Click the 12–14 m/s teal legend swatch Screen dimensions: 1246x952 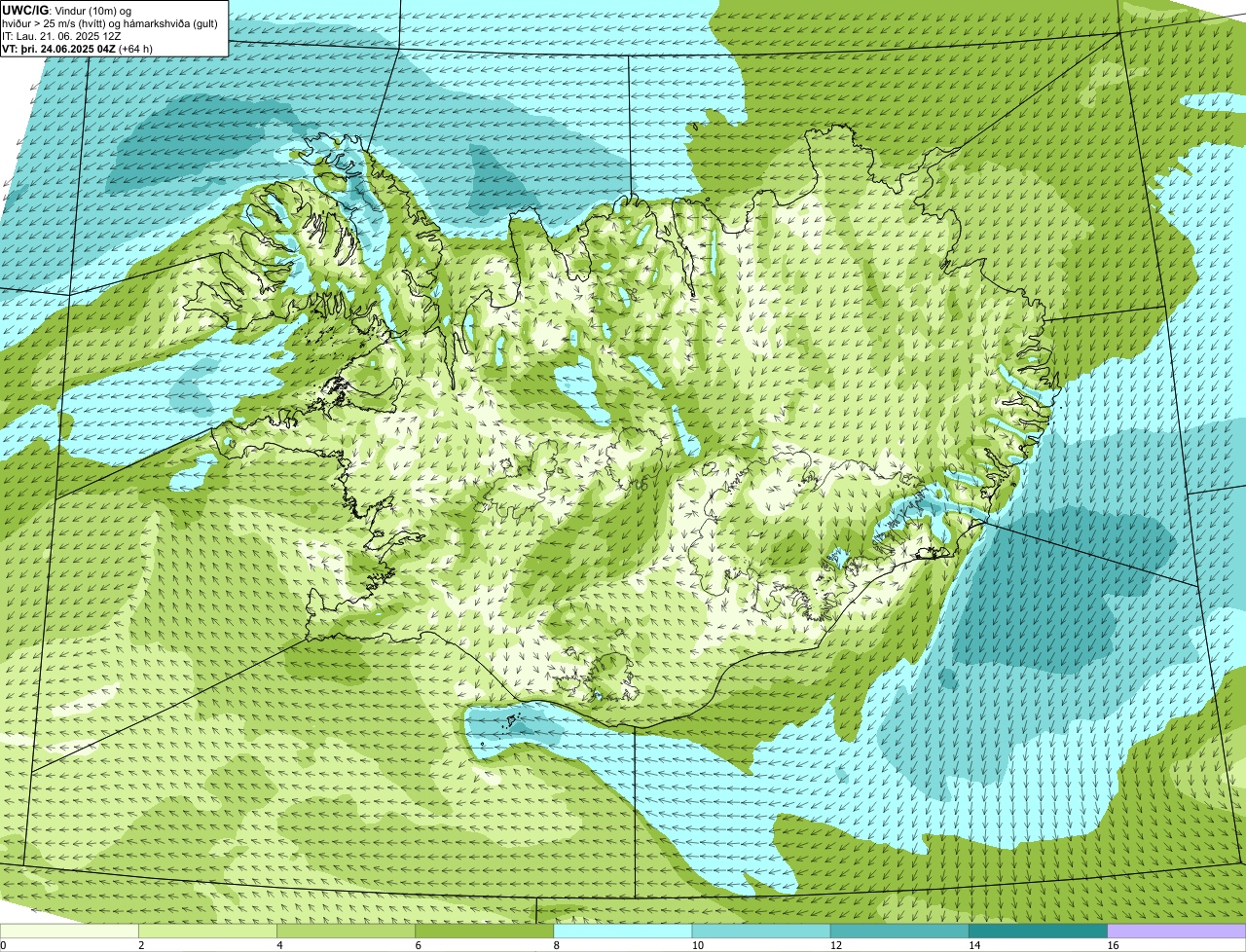pyautogui.click(x=899, y=931)
